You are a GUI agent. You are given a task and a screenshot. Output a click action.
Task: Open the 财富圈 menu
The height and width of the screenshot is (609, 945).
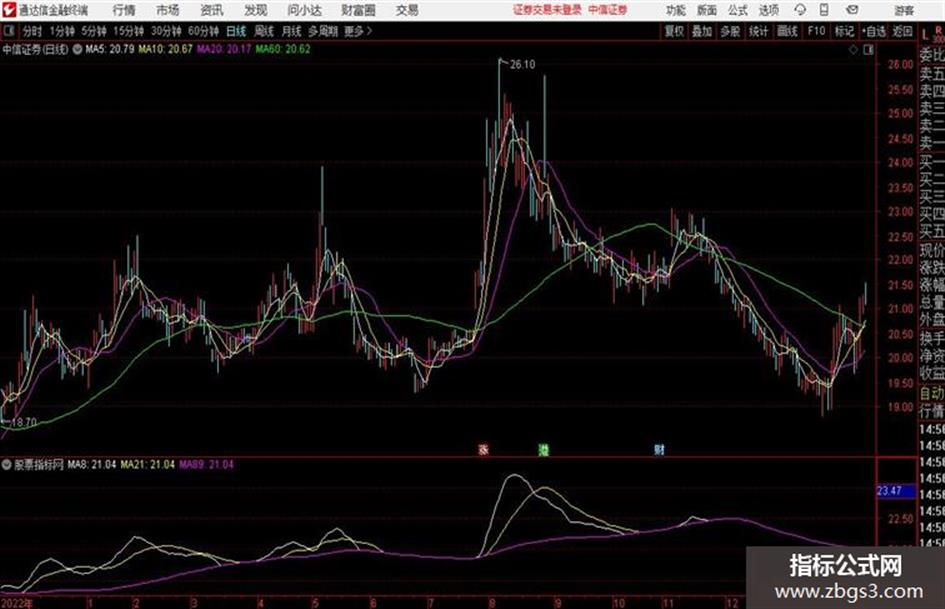point(358,10)
